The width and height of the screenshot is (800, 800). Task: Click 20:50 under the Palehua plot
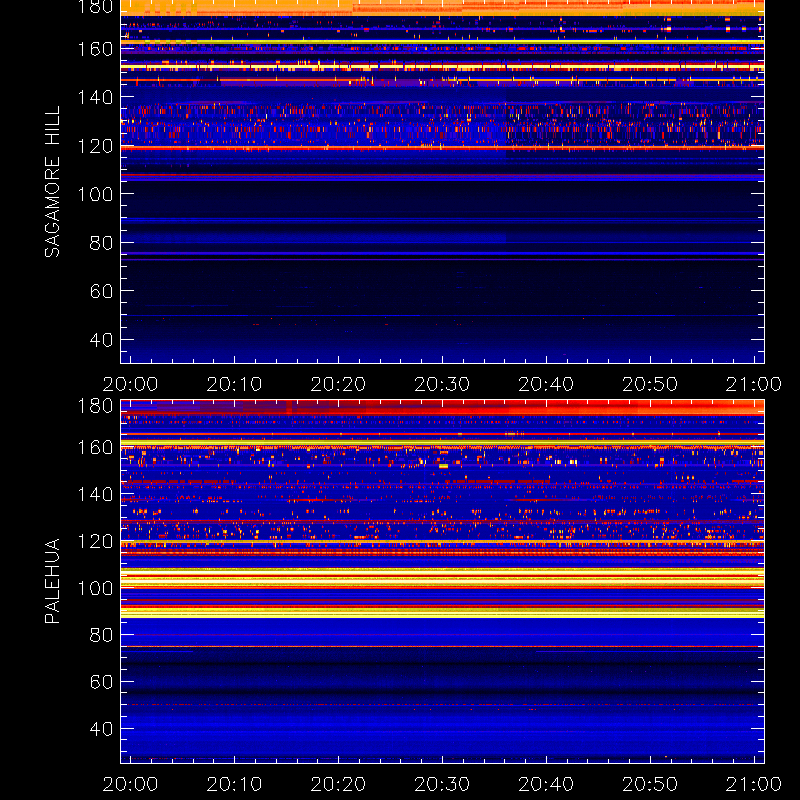coord(650,784)
